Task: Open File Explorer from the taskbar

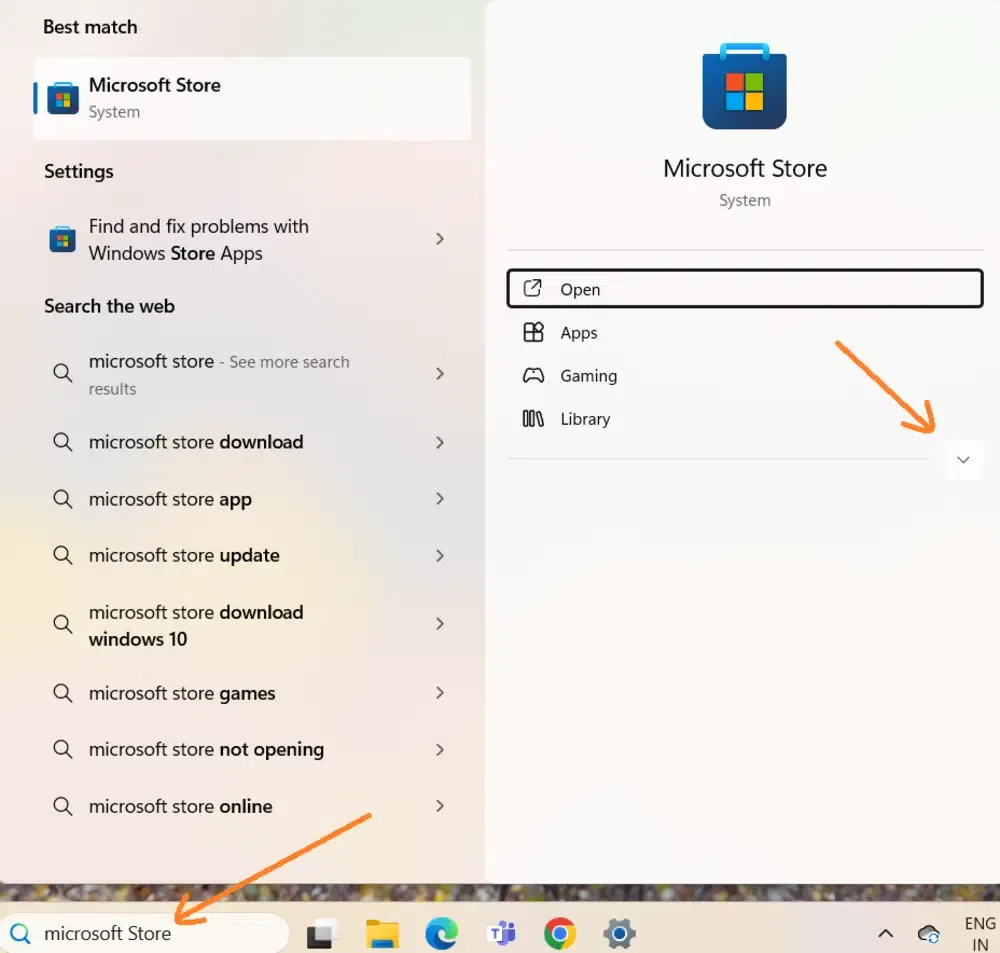Action: pyautogui.click(x=382, y=934)
